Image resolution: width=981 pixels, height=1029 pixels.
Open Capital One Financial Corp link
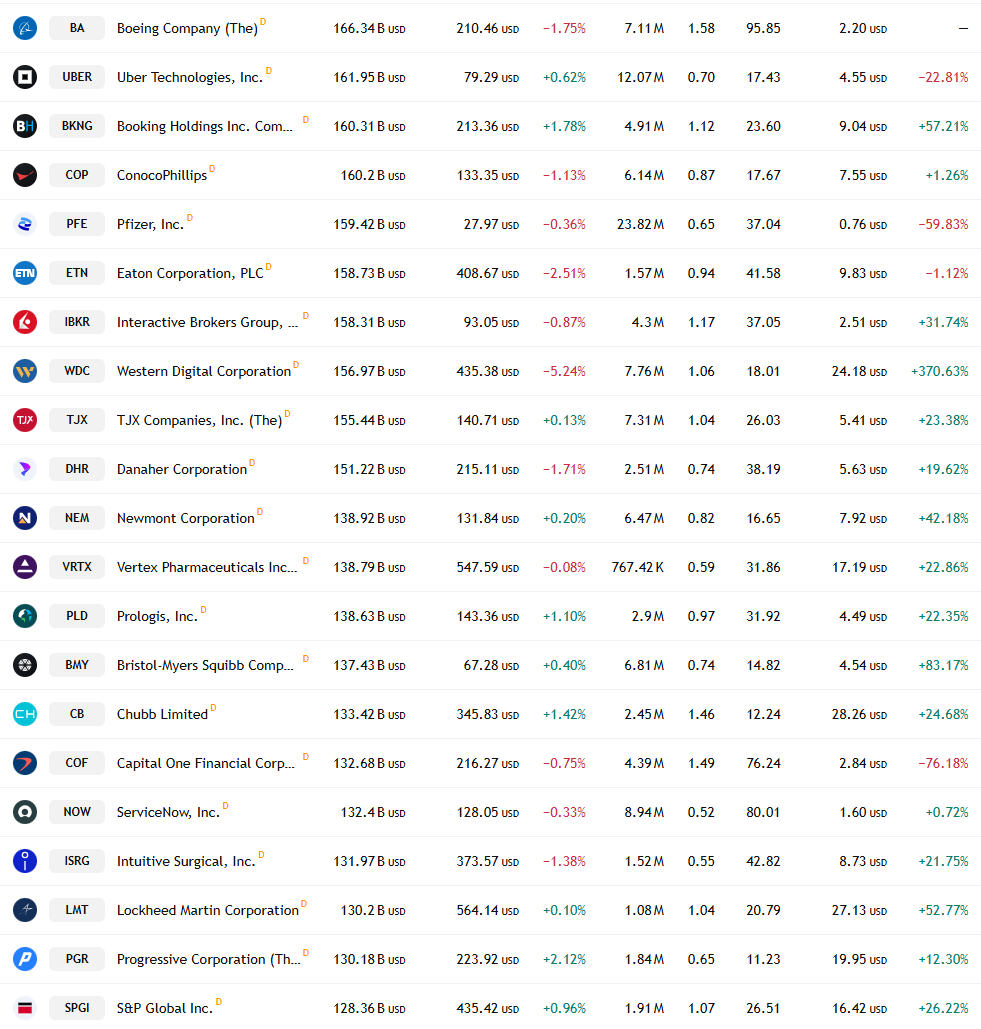(x=206, y=764)
